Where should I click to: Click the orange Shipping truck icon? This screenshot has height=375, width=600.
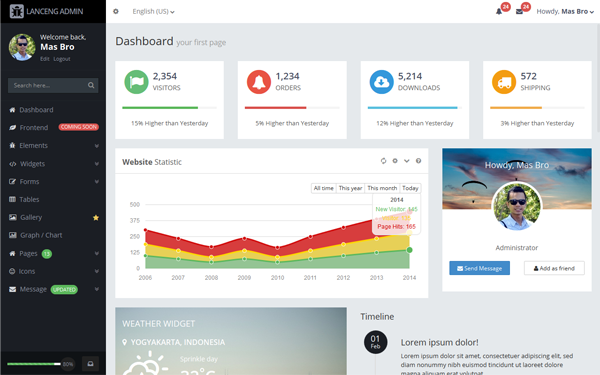pyautogui.click(x=504, y=82)
